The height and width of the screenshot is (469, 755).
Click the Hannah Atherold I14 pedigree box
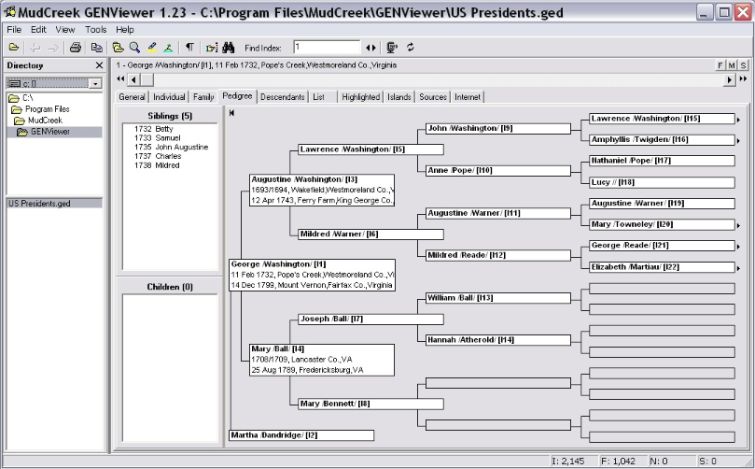498,340
